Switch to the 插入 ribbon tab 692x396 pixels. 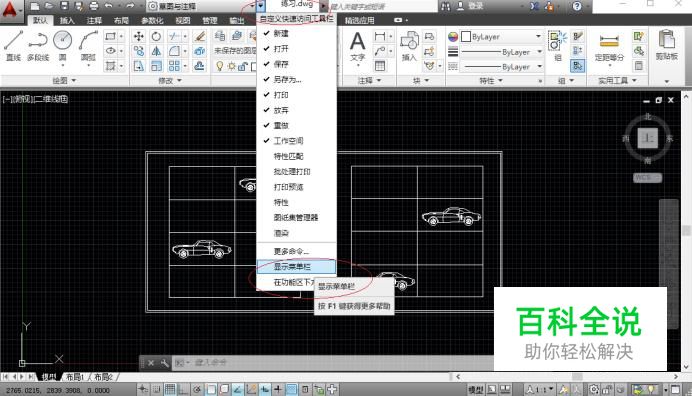pyautogui.click(x=67, y=20)
